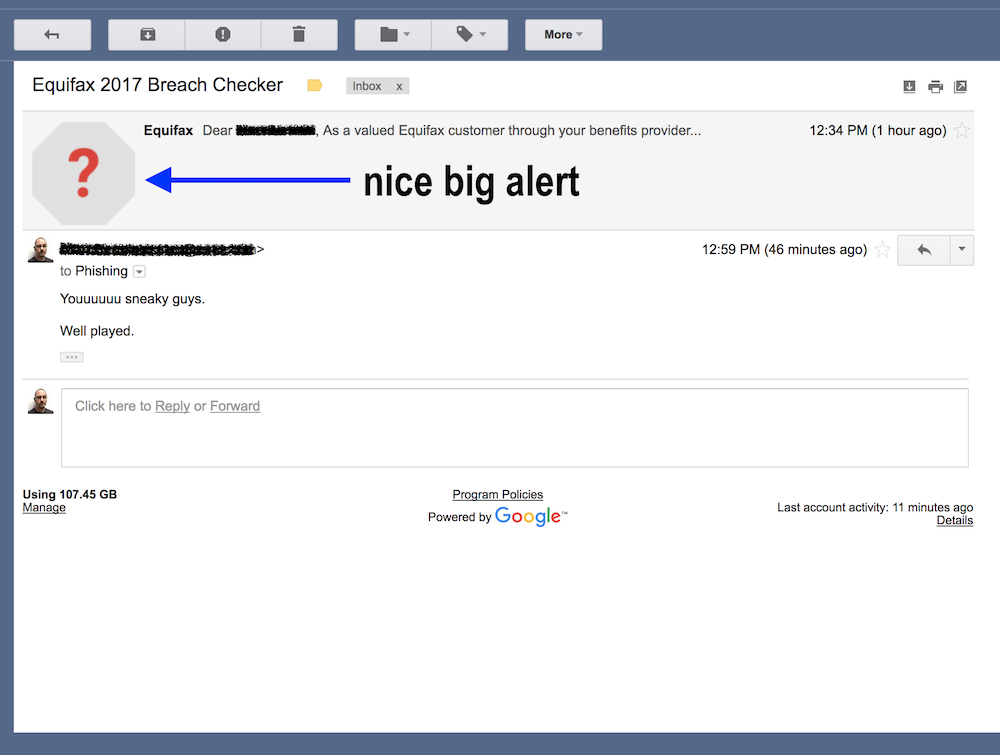Image resolution: width=1000 pixels, height=755 pixels.
Task: Click the expand-all icon near the print button
Action: pos(909,87)
